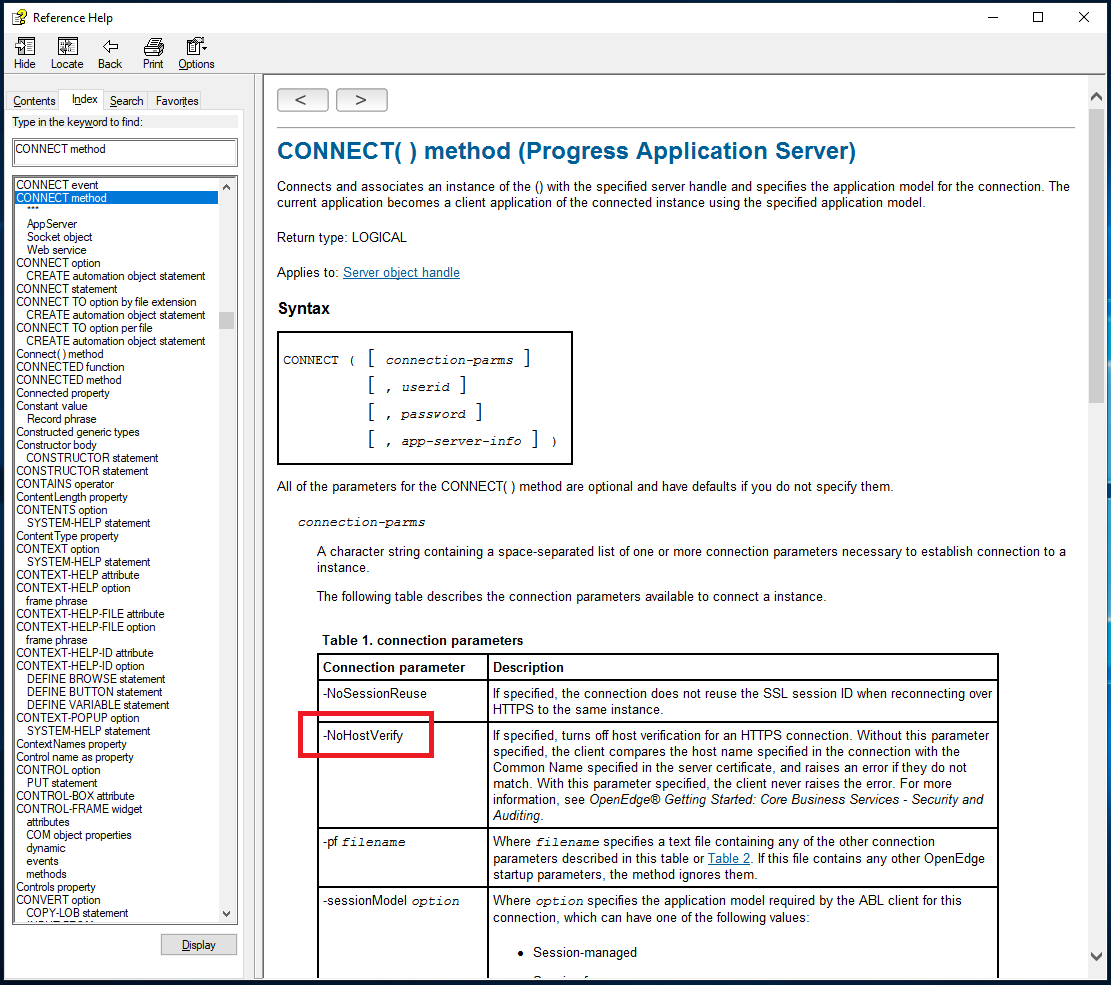Click the content pane scroll up arrow
Viewport: 1111px width, 985px height.
1096,96
